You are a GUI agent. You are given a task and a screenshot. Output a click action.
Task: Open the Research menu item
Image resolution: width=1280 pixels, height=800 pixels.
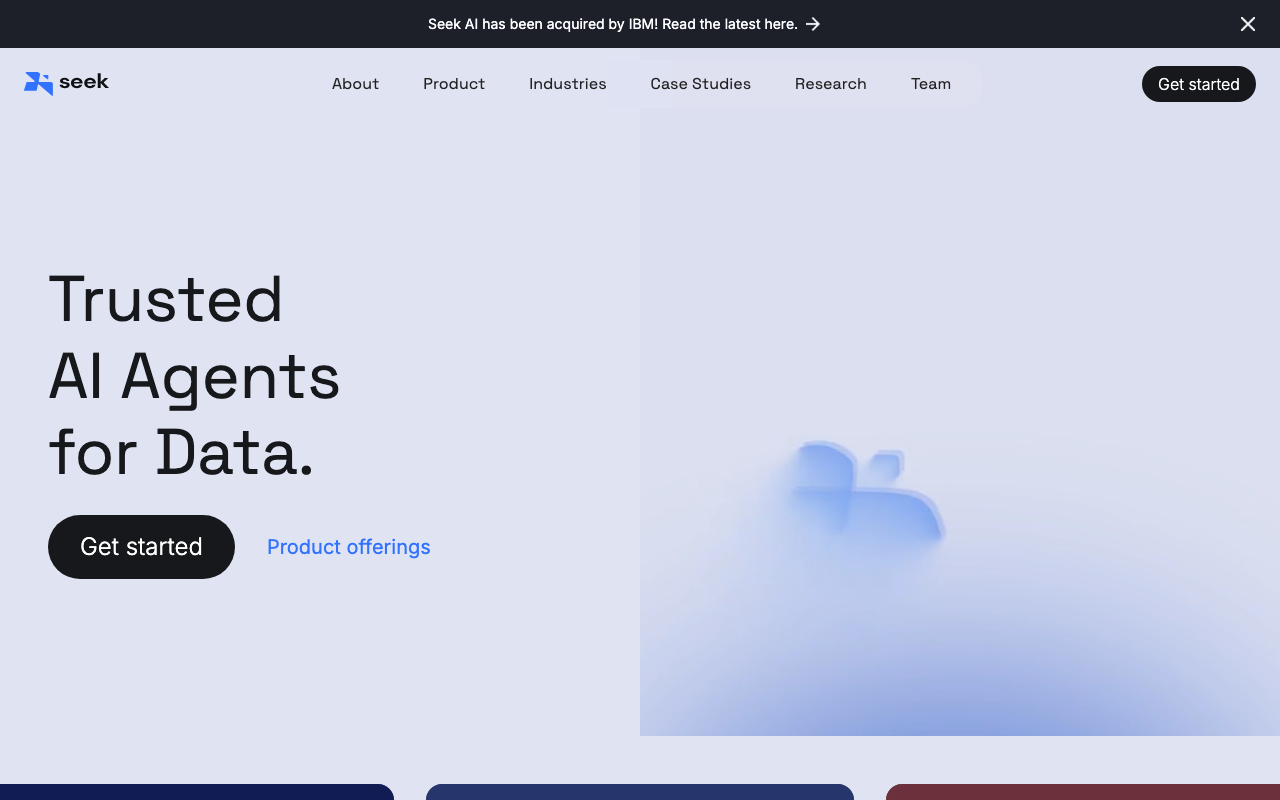831,84
